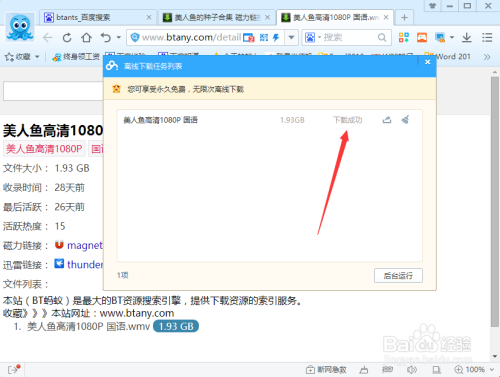Switch to the btants_百度搜索 tab
Image resolution: width=500 pixels, height=377 pixels.
tap(98, 17)
